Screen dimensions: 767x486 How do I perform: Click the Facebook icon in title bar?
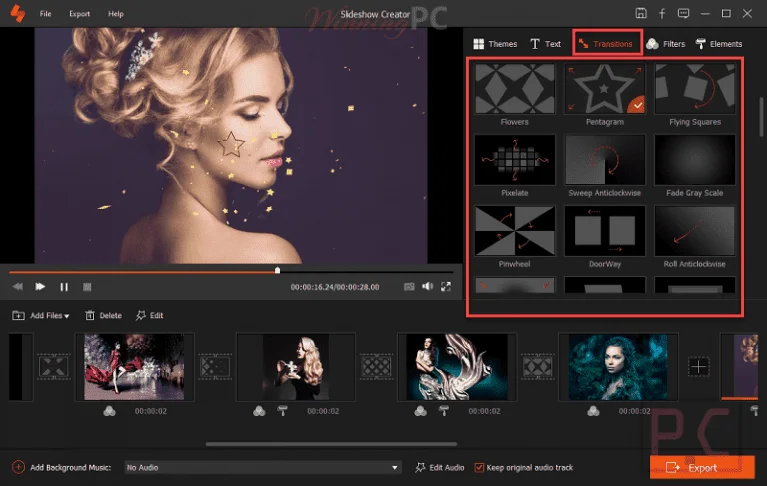662,13
